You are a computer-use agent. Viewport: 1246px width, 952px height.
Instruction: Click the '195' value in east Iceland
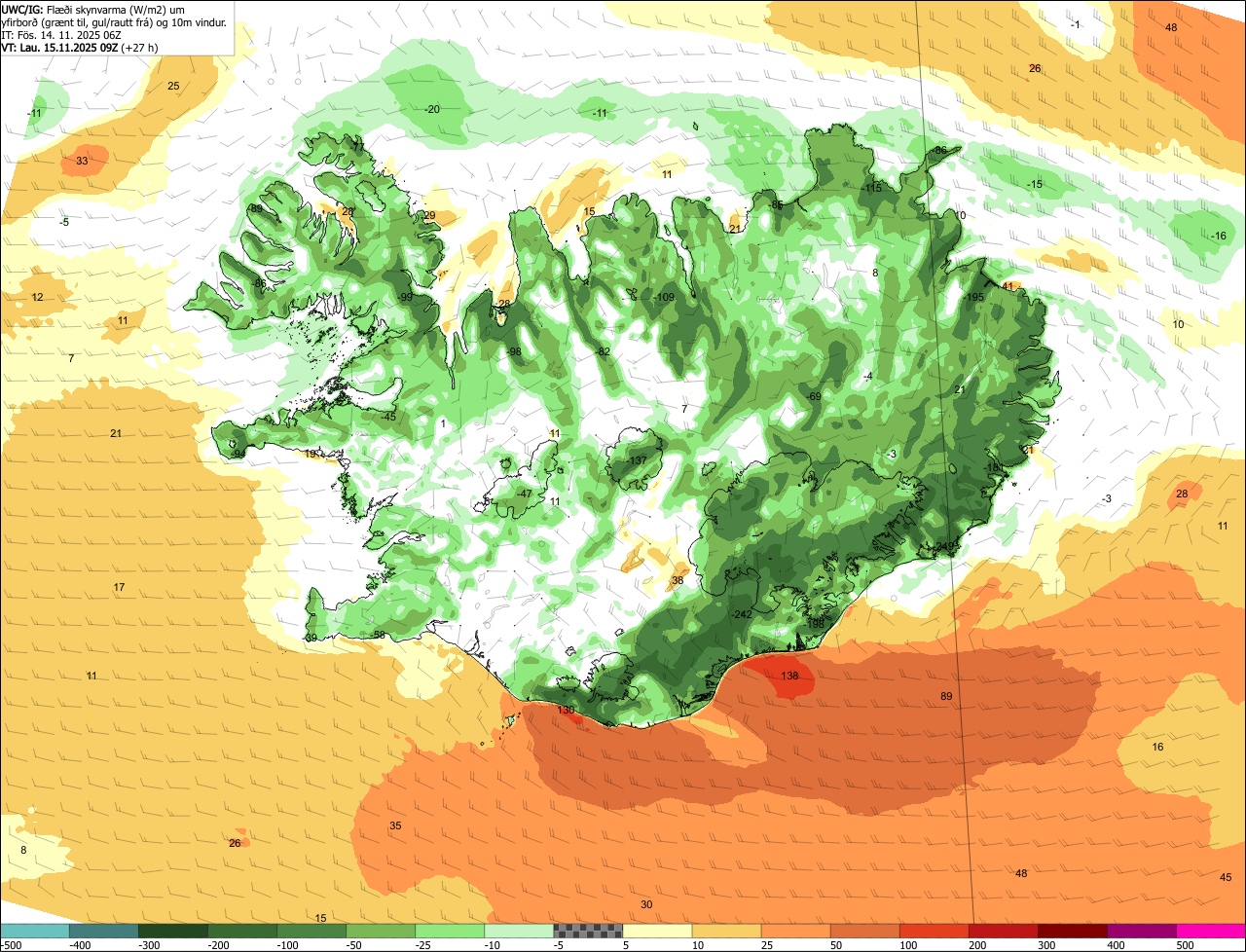pos(974,297)
